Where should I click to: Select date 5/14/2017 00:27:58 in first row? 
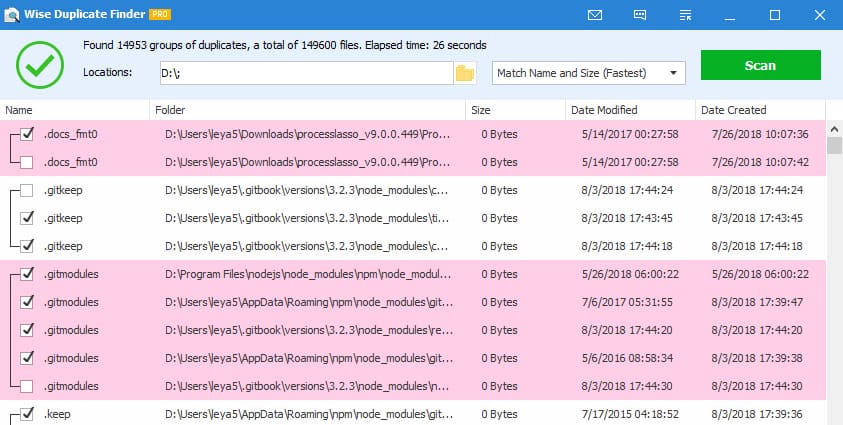tap(630, 134)
